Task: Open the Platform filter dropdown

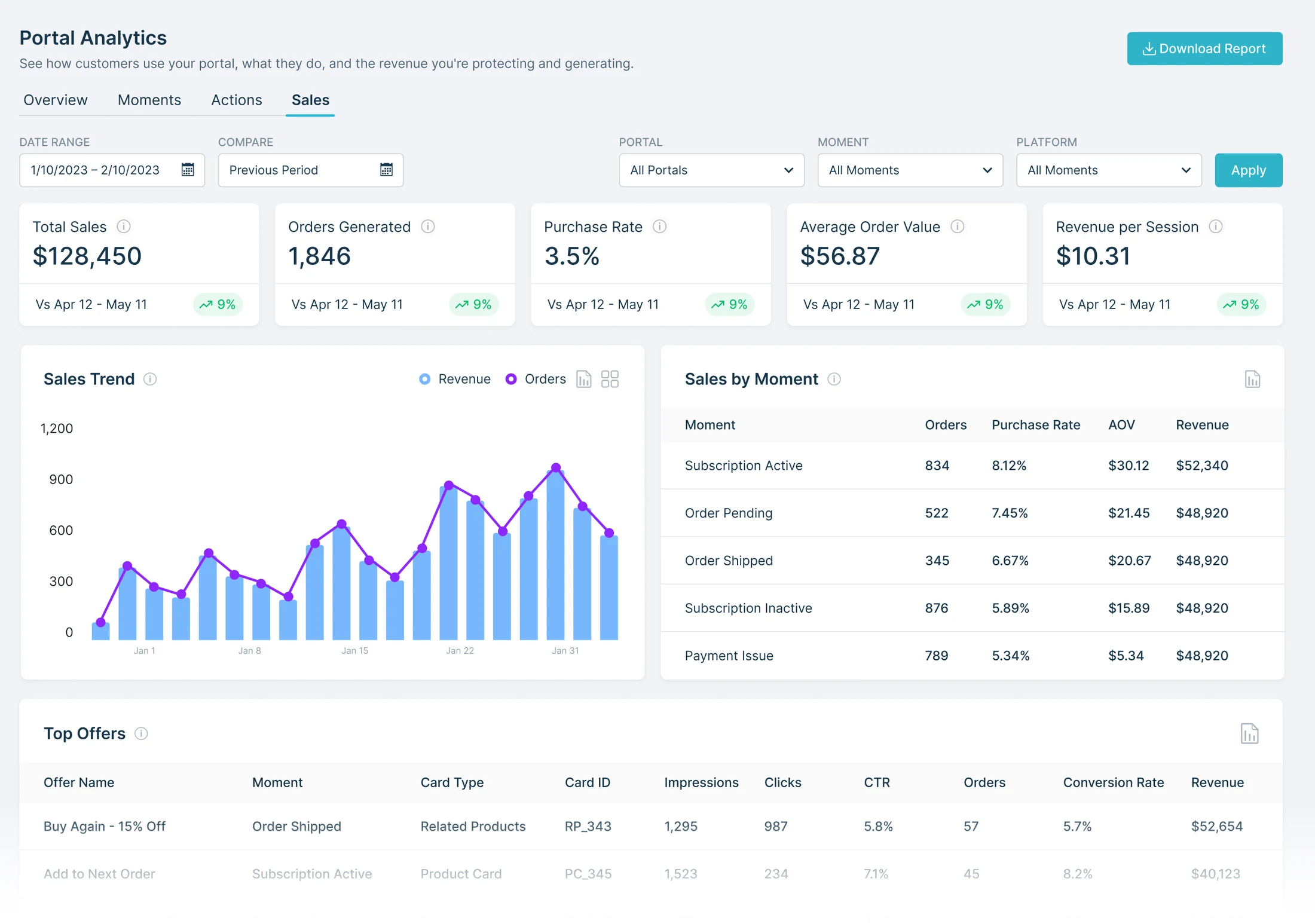Action: click(1109, 170)
